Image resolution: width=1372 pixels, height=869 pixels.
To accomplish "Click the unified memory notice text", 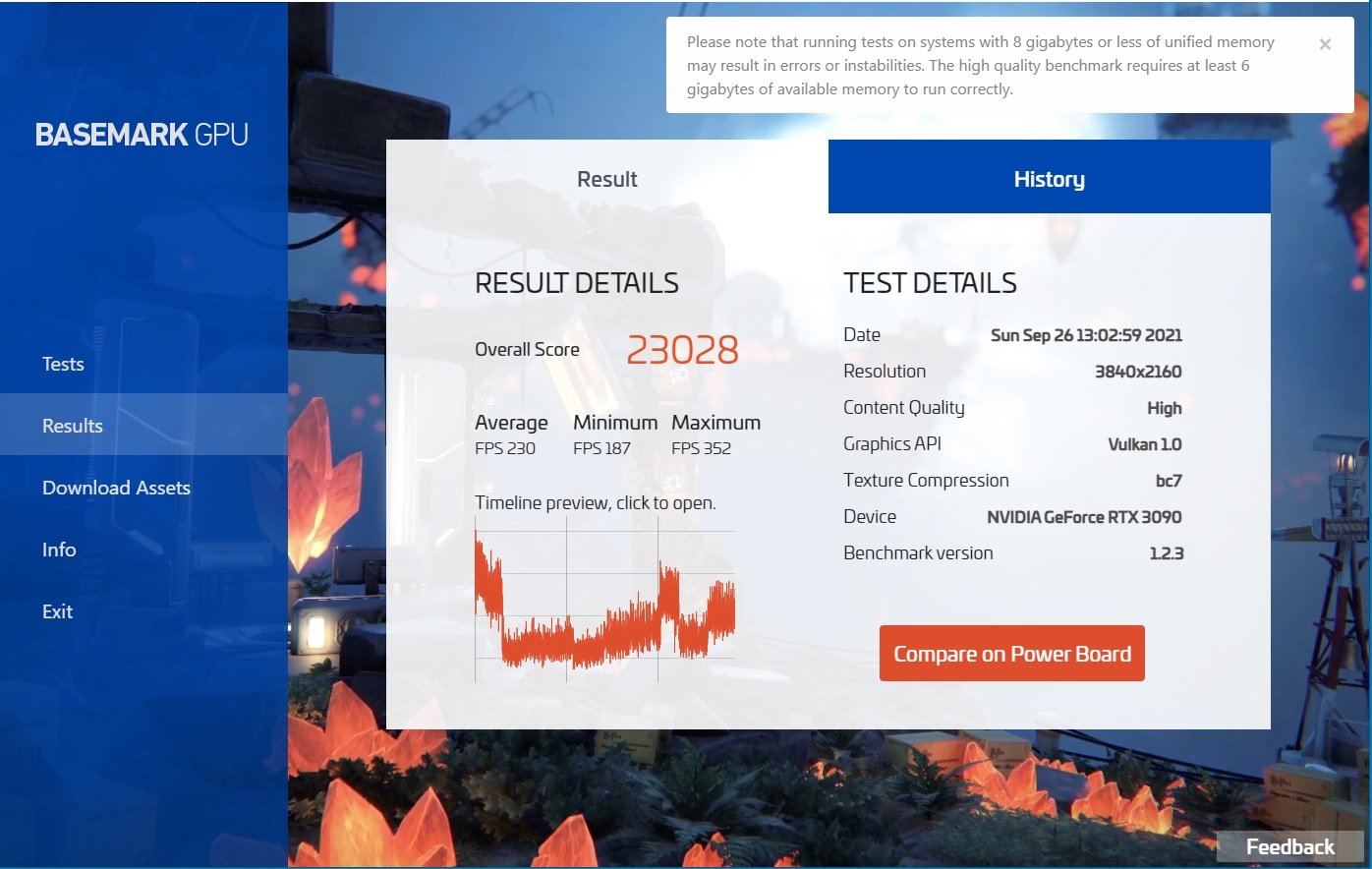I will pos(981,66).
